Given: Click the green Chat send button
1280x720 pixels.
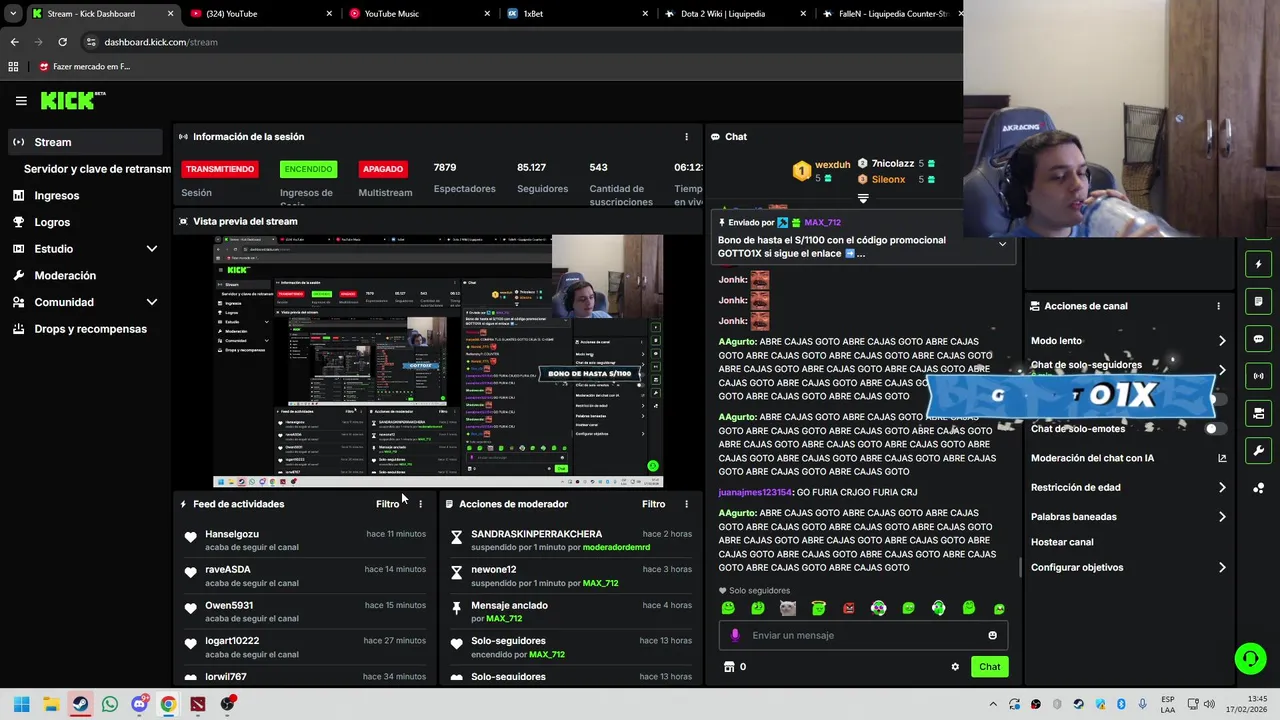Looking at the screenshot, I should point(989,667).
